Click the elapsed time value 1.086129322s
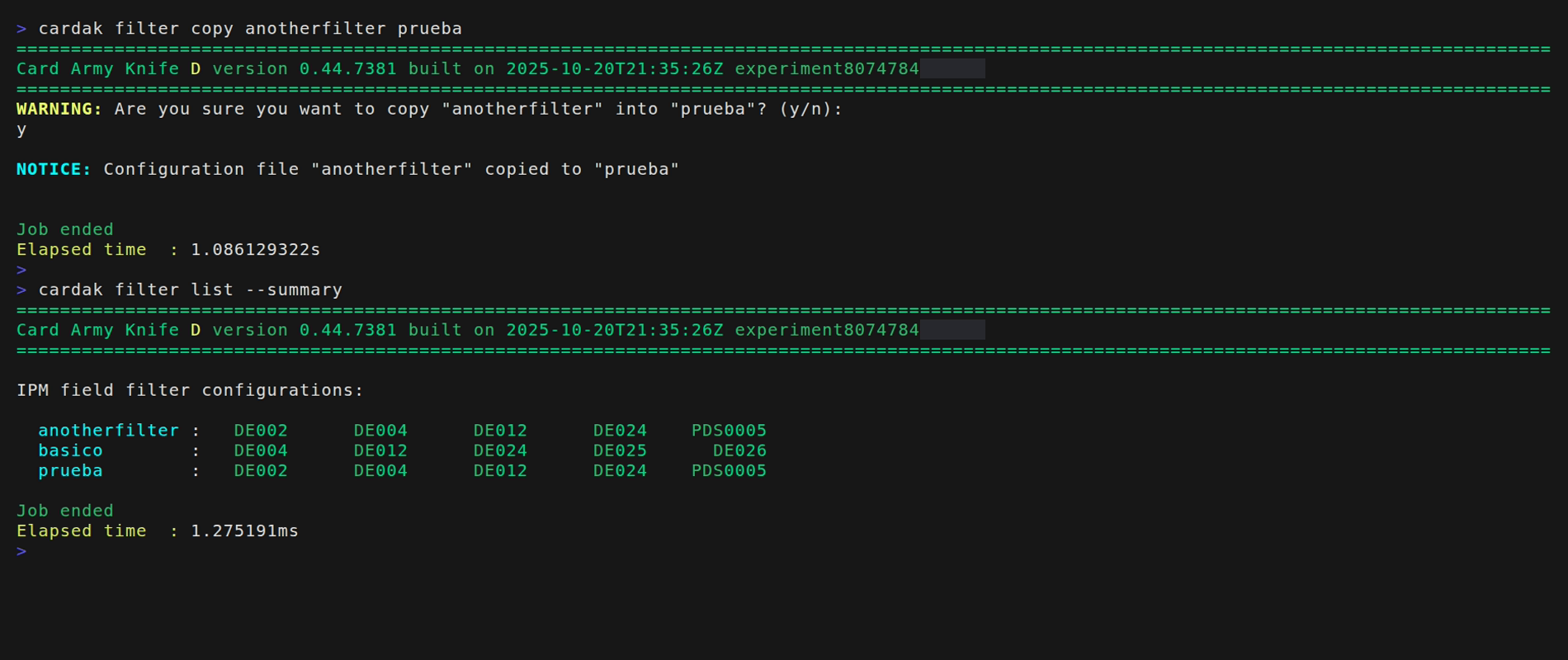Screen dimensions: 1568x660 (255, 250)
